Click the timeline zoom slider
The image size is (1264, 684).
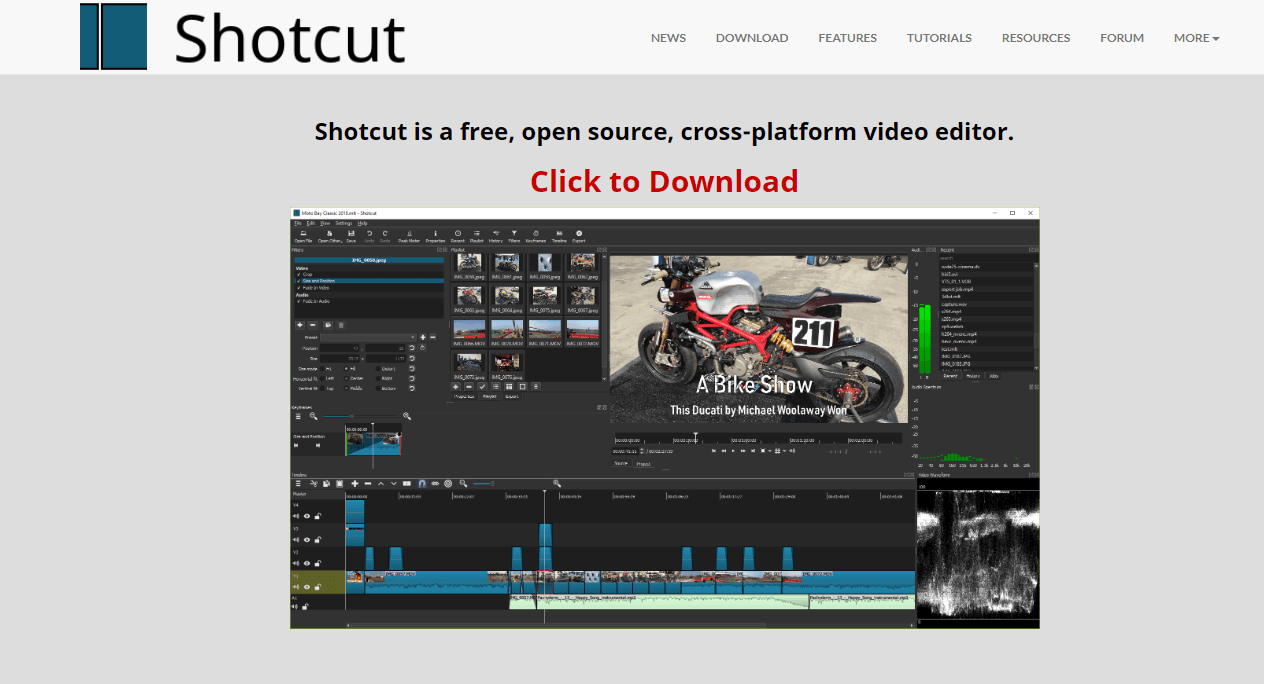point(482,484)
